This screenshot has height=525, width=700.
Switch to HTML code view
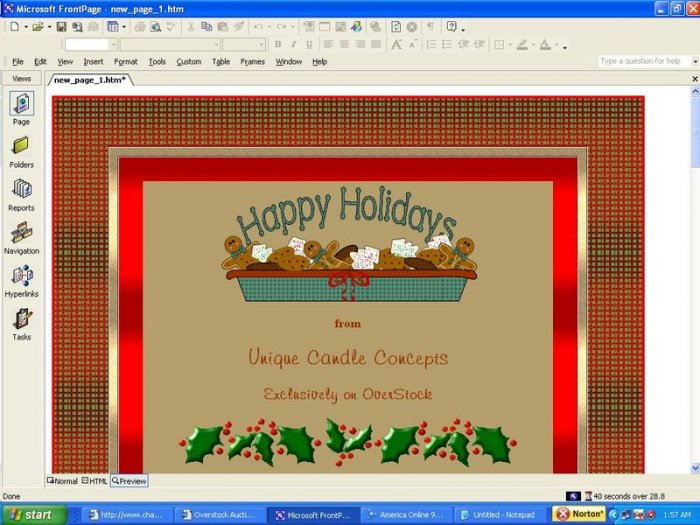tap(95, 481)
